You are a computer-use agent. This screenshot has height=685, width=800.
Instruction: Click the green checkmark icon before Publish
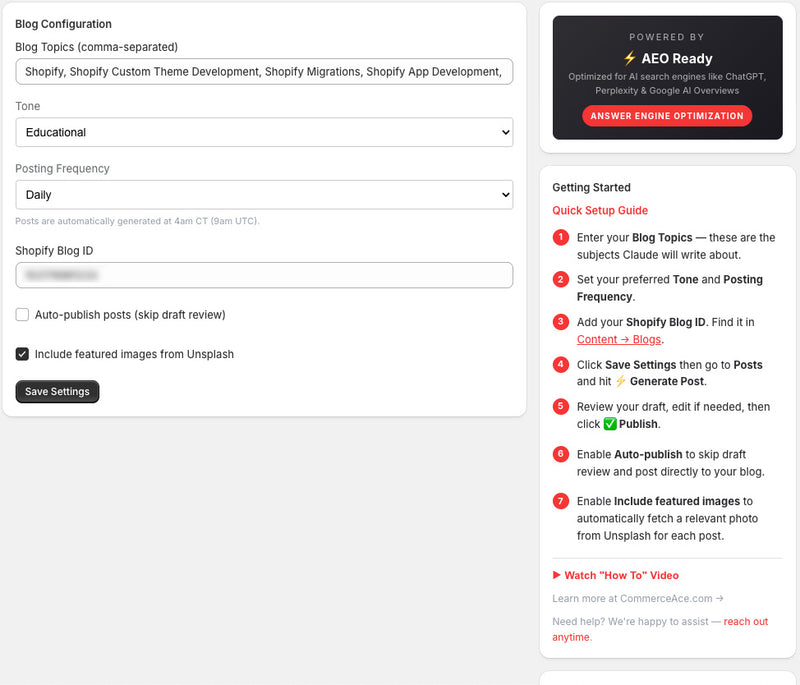tap(610, 424)
